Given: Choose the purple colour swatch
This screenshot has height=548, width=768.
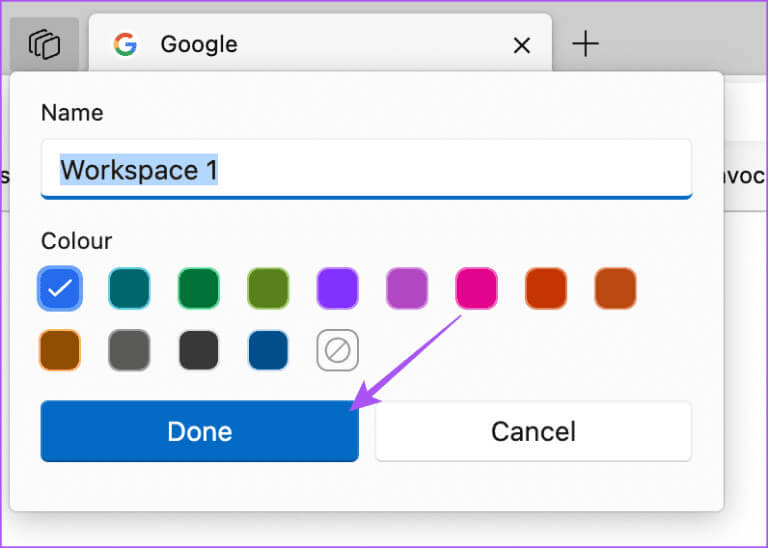Looking at the screenshot, I should click(x=337, y=288).
